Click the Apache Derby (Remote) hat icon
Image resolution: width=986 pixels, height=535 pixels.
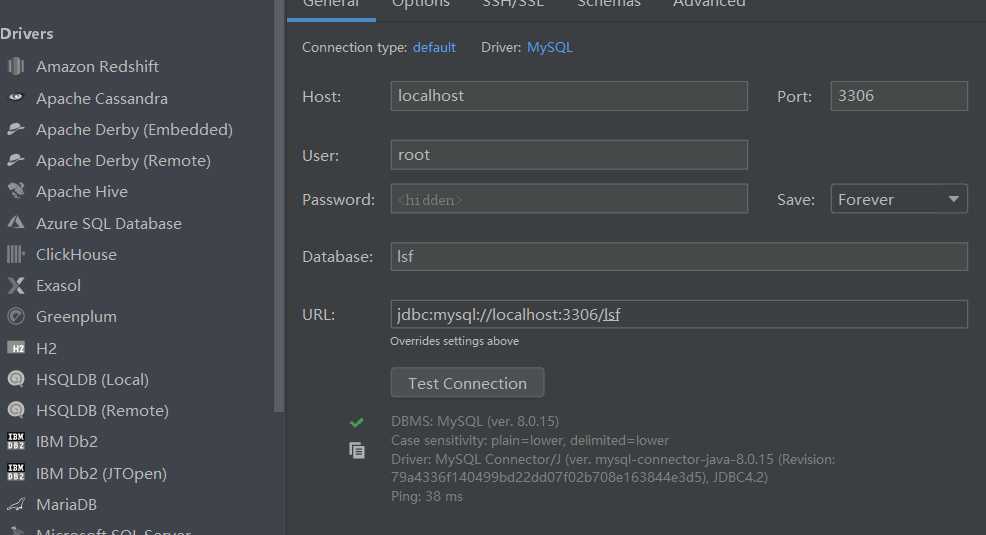[16, 160]
